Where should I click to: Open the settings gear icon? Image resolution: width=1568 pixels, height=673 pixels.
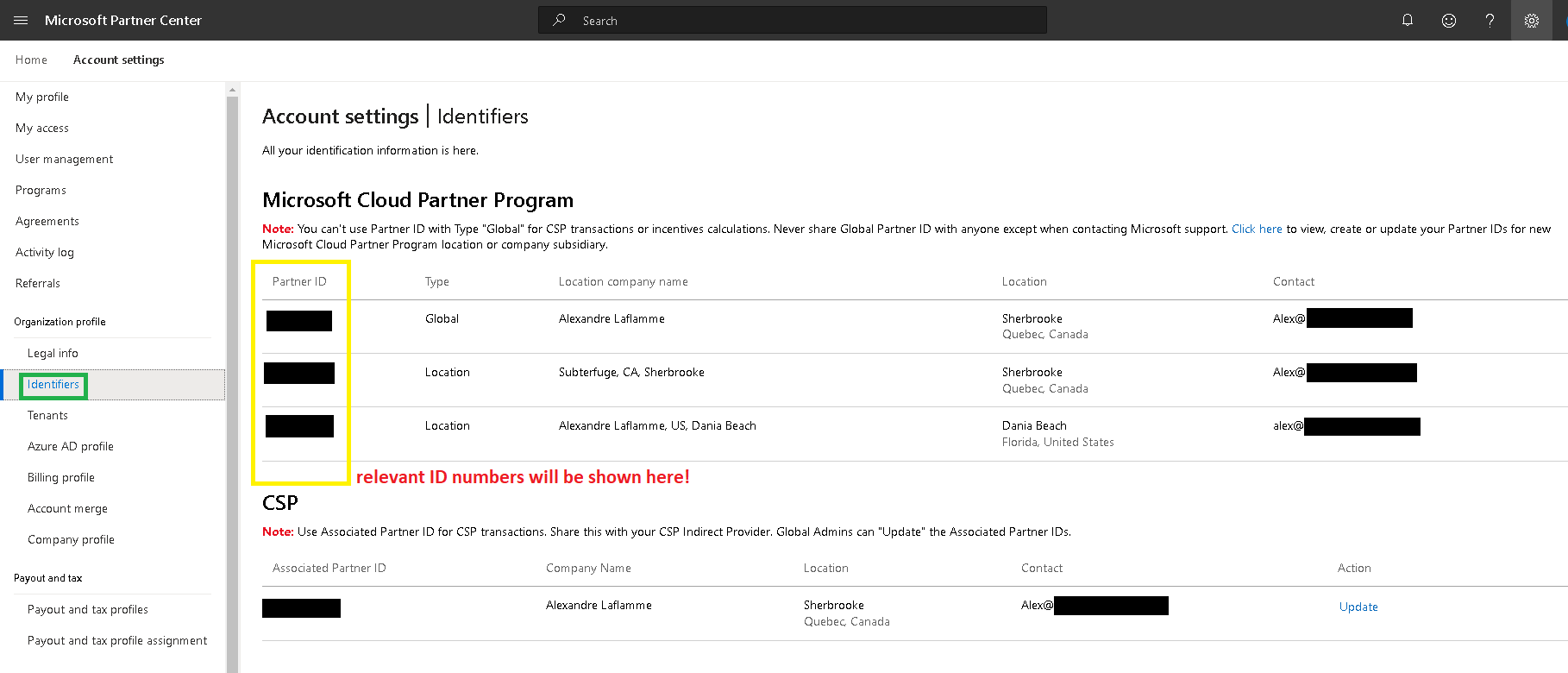1531,21
